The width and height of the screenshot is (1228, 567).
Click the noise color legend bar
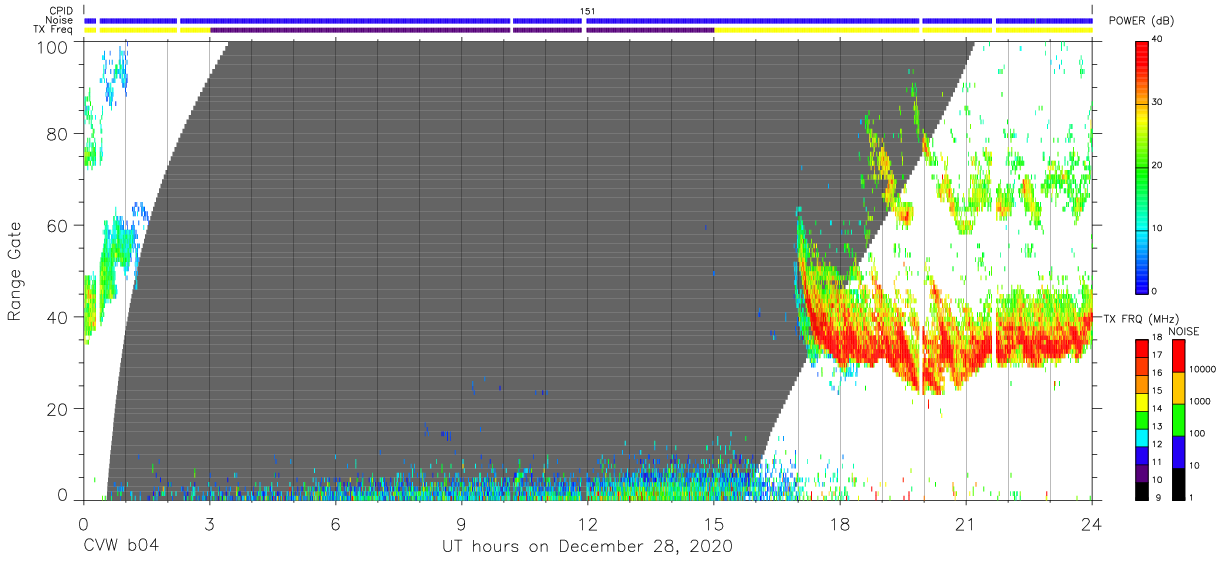coord(1178,420)
